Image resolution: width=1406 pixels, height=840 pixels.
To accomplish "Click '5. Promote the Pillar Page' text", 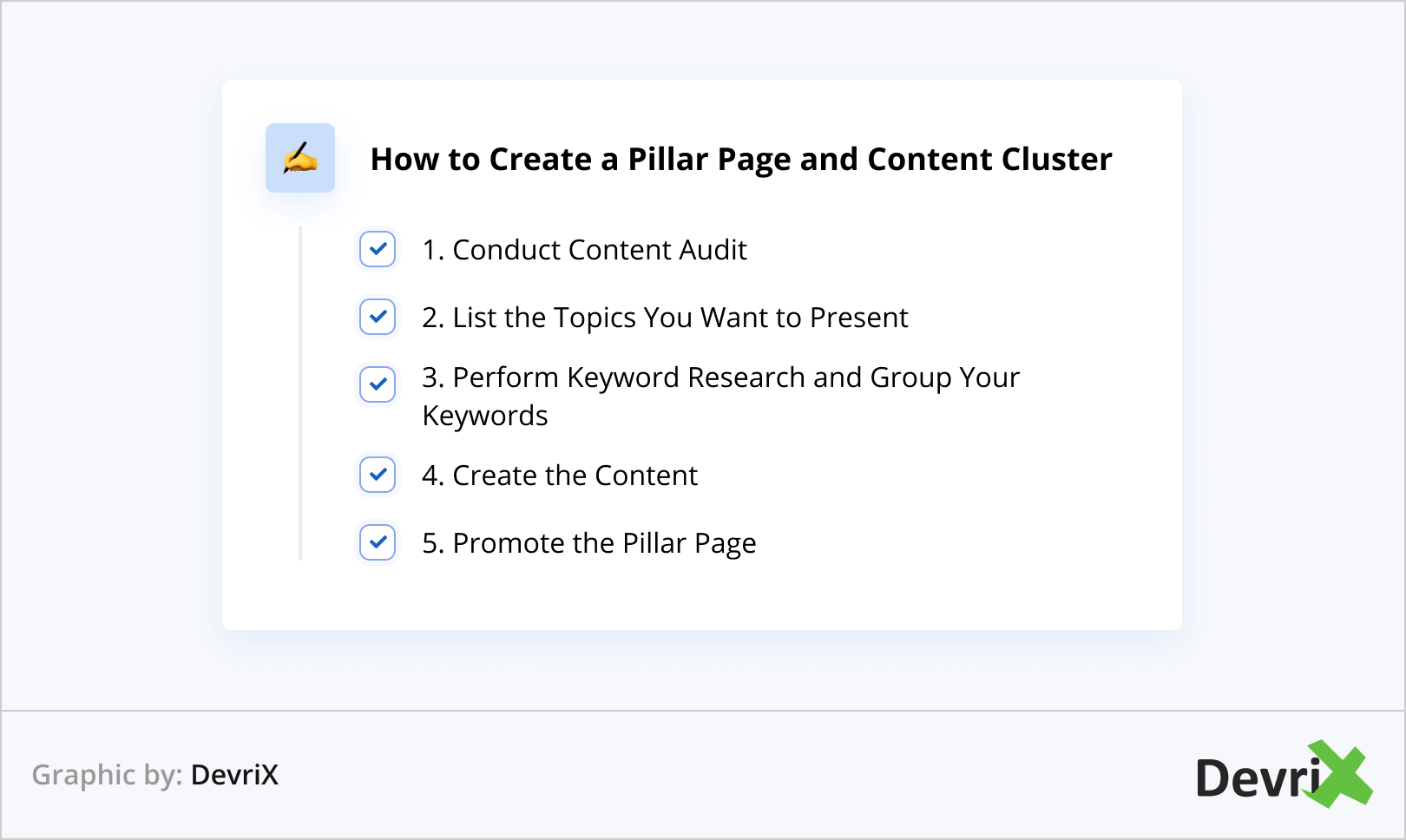I will click(x=589, y=543).
